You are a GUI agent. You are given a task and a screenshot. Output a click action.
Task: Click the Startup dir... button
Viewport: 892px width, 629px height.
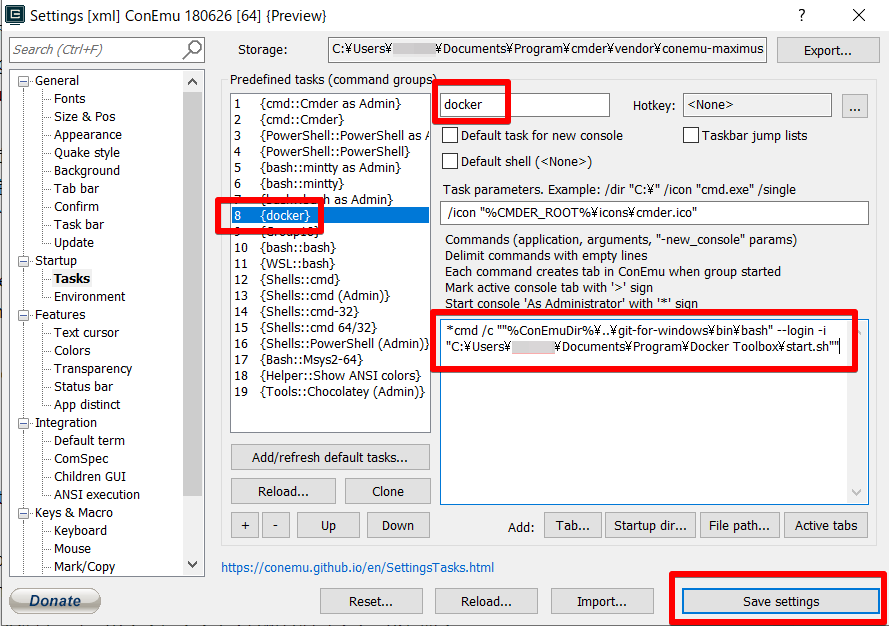pyautogui.click(x=650, y=525)
